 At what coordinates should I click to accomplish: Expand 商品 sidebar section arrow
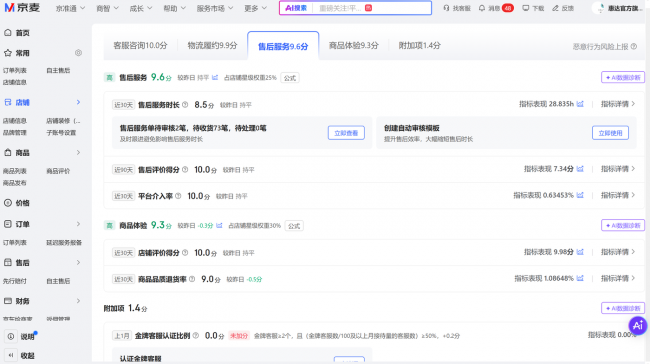pos(78,153)
